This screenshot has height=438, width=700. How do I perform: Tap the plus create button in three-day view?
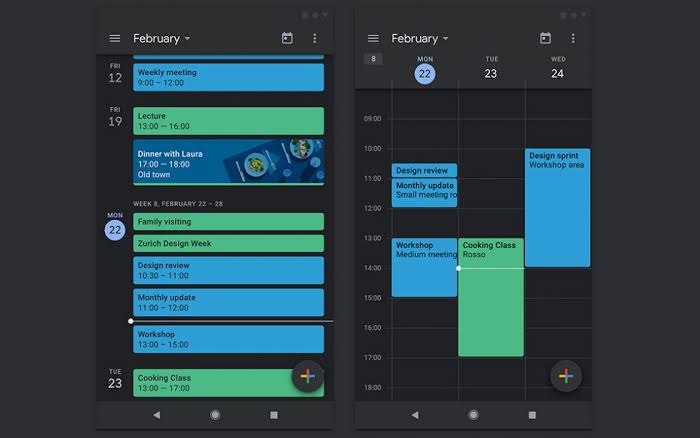click(x=566, y=376)
